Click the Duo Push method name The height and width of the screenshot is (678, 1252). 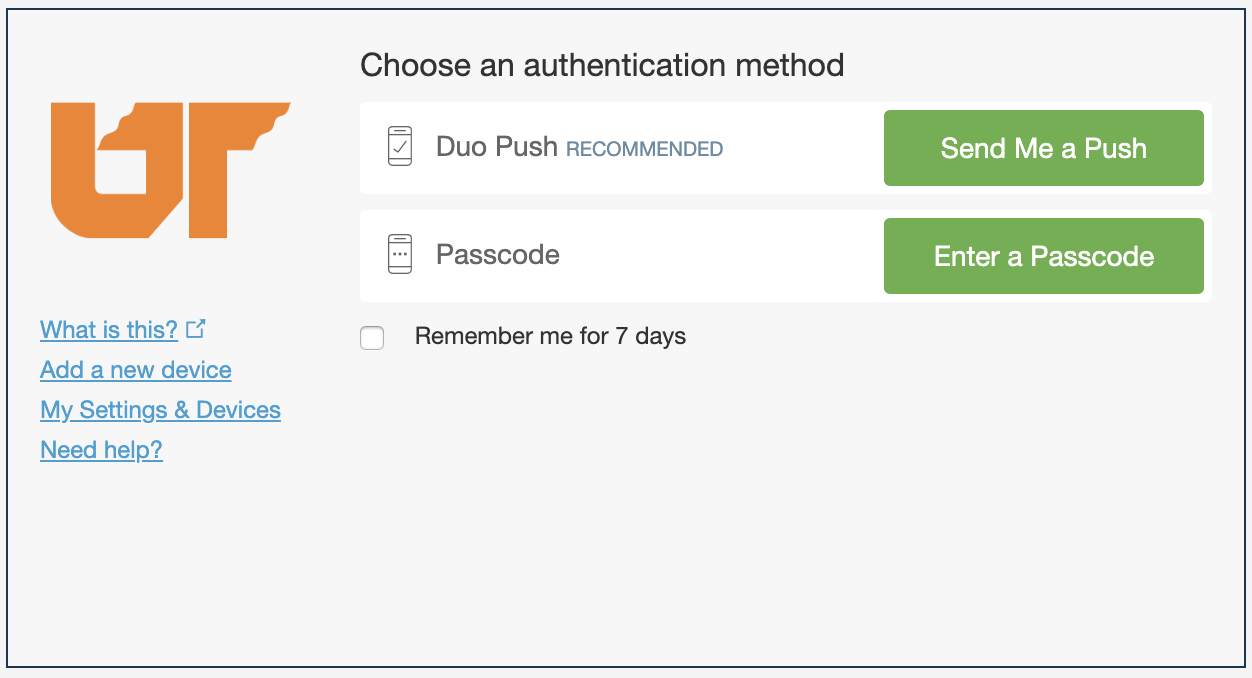pyautogui.click(x=496, y=146)
